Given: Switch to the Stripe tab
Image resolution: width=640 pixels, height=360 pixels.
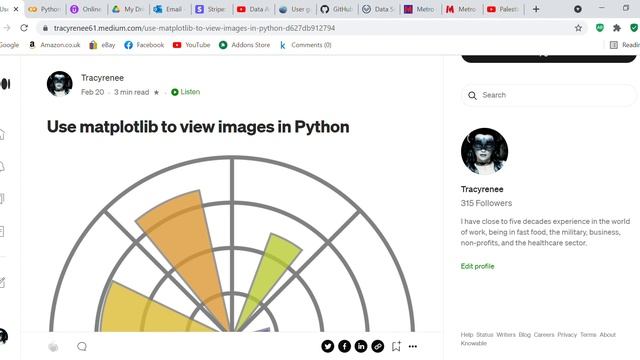Looking at the screenshot, I should click(x=211, y=9).
